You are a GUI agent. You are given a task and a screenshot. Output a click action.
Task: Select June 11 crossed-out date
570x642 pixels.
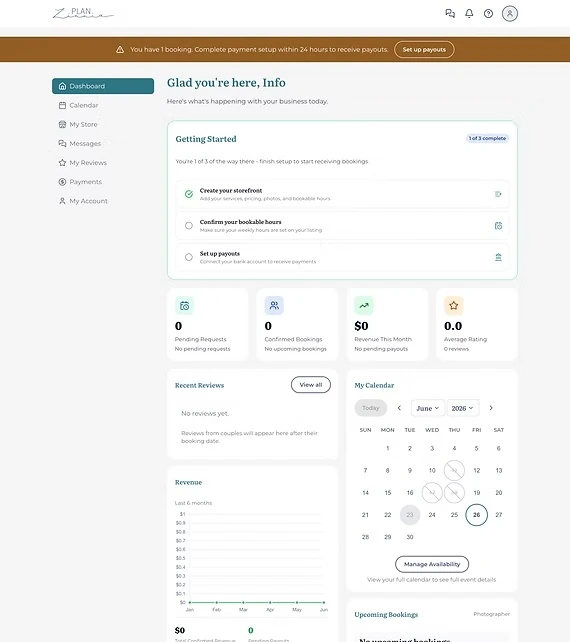[454, 470]
